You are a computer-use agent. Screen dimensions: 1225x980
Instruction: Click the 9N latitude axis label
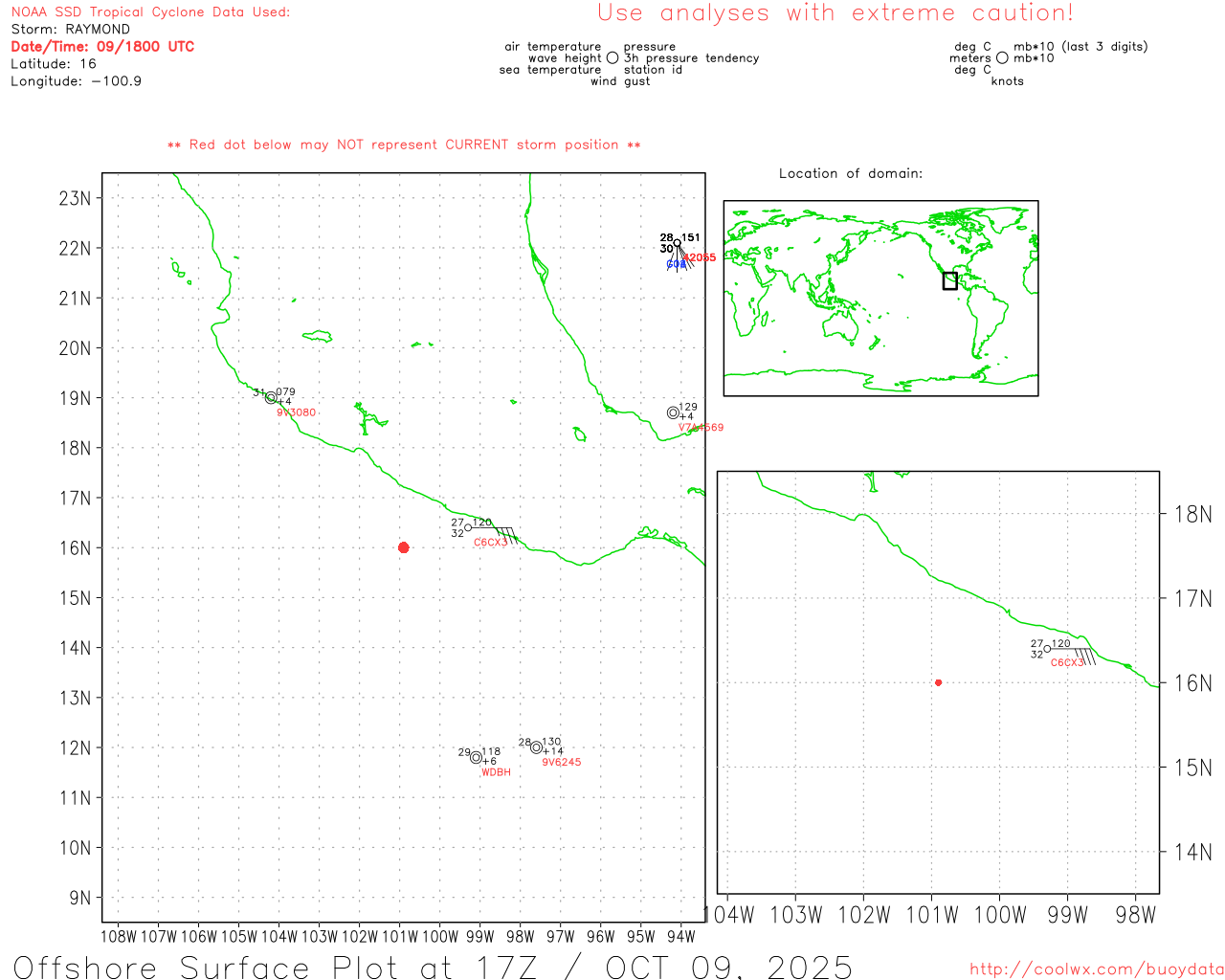coord(80,898)
